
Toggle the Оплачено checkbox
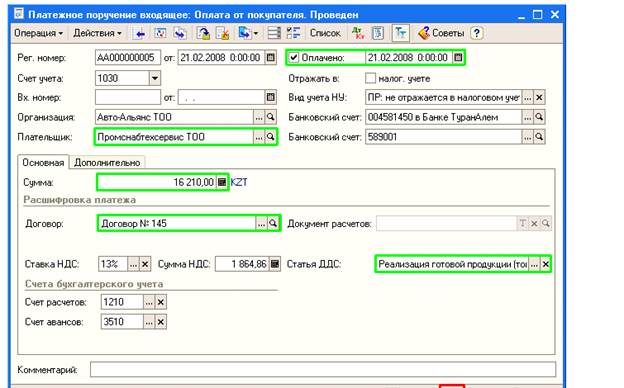(x=294, y=58)
